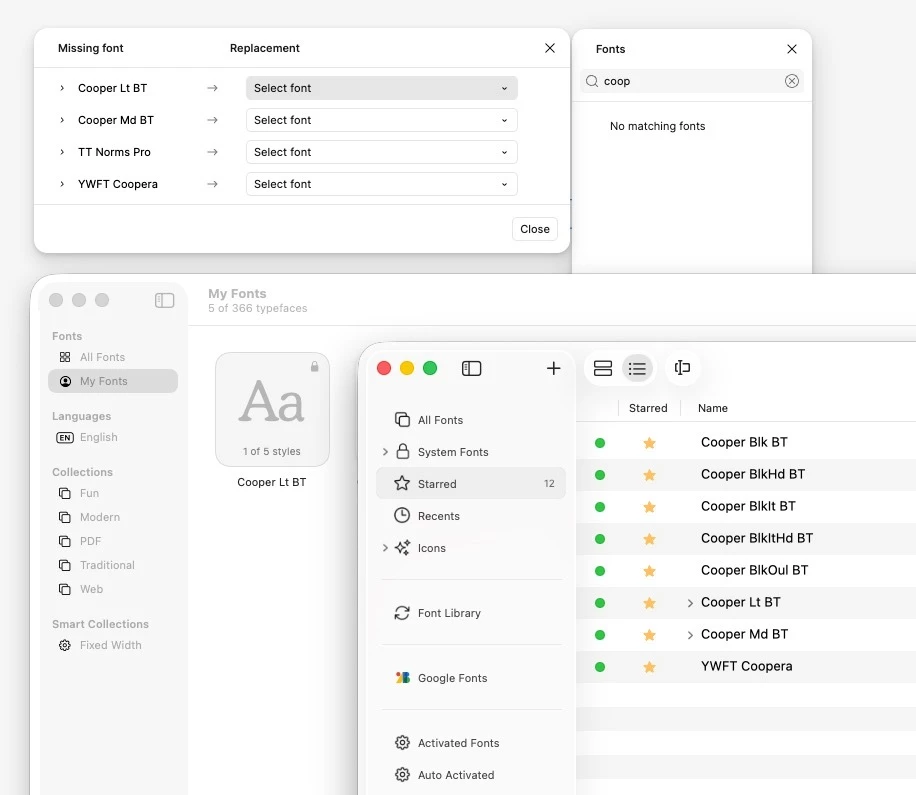Open the Select font dropdown for Cooper Lt BT

(381, 88)
